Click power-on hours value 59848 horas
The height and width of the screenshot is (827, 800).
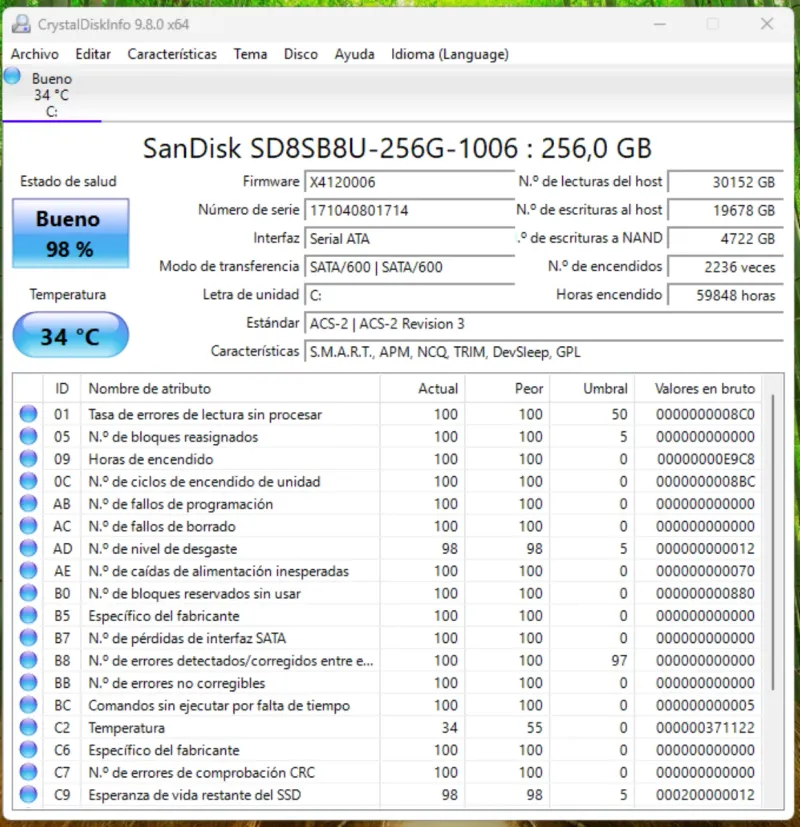click(725, 295)
